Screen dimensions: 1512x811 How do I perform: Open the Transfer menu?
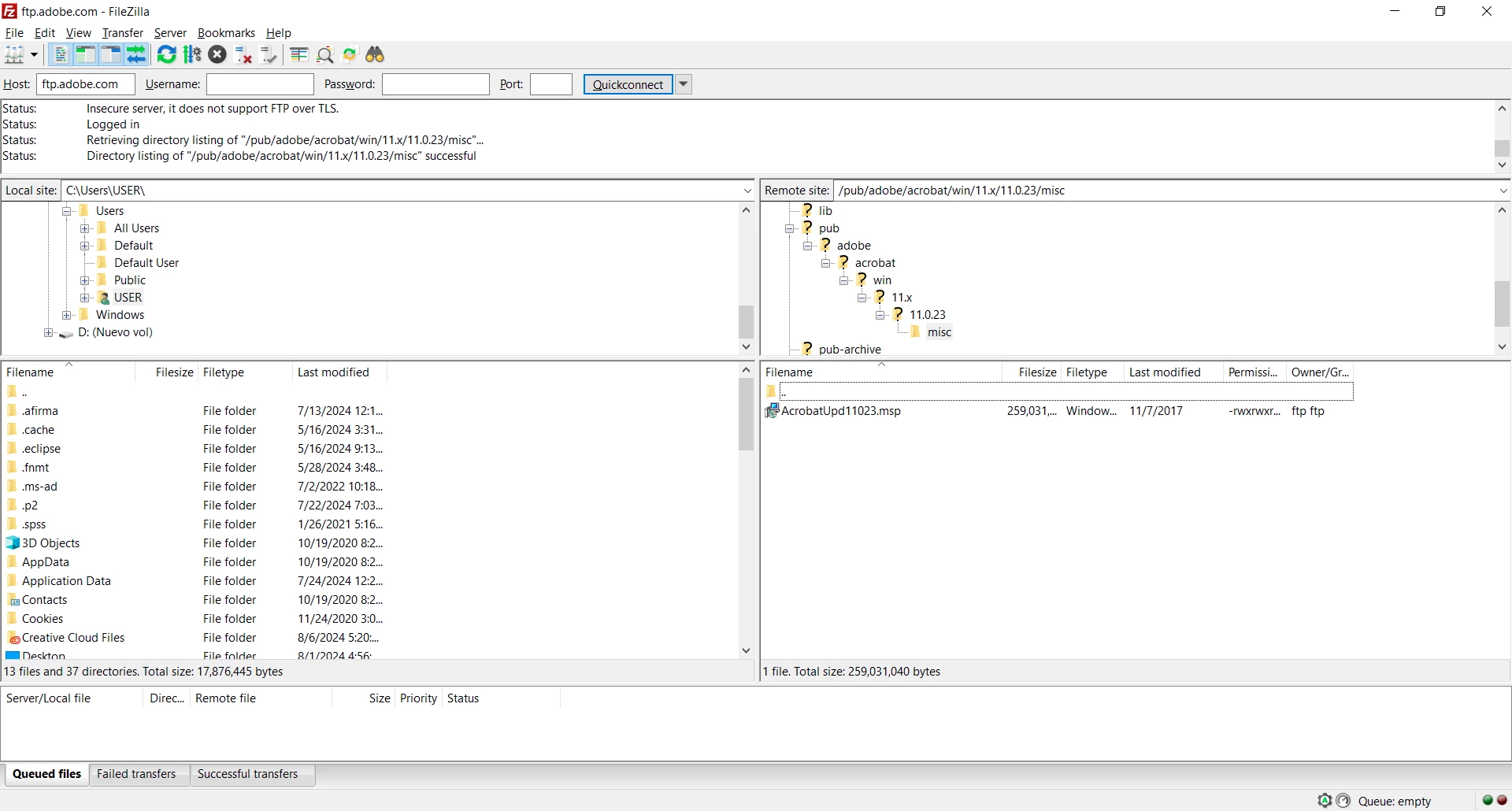point(123,33)
